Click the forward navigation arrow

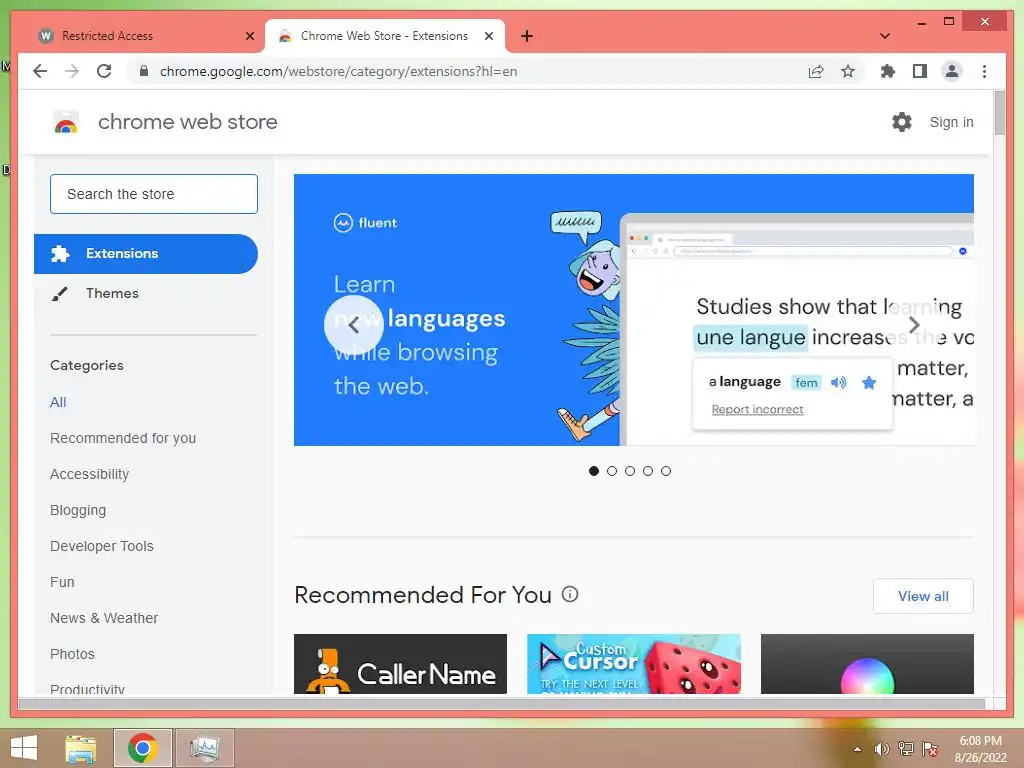click(72, 71)
